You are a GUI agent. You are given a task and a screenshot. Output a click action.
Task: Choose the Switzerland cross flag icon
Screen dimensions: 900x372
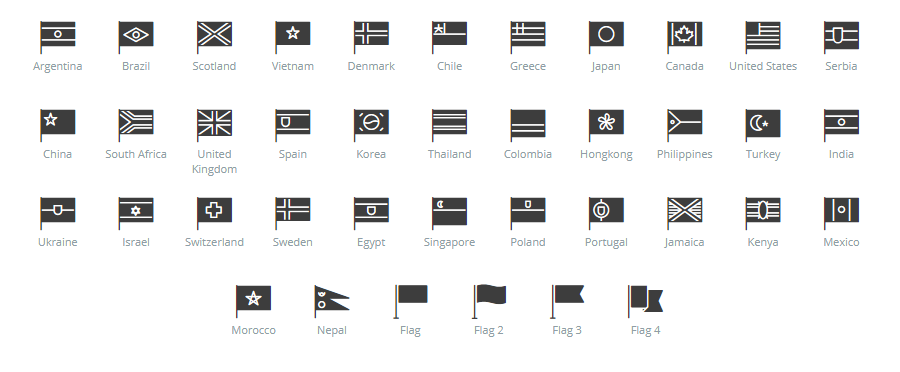pyautogui.click(x=214, y=213)
